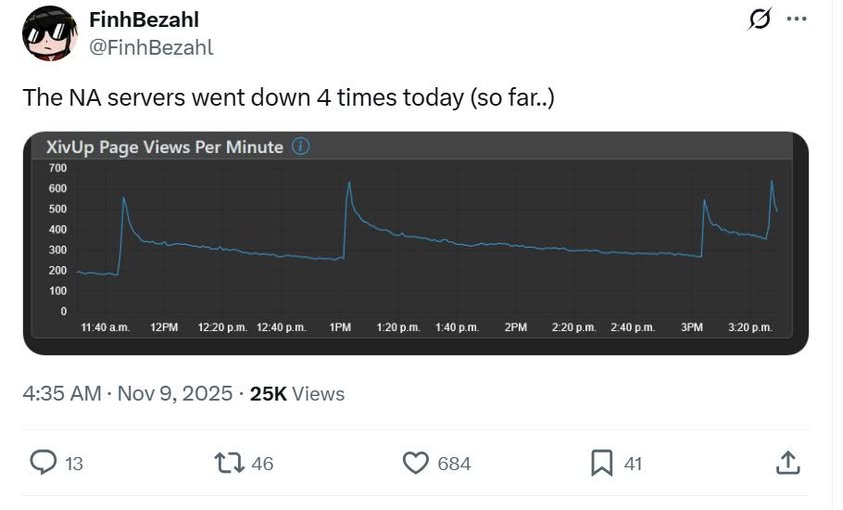Click the info icon beside chart title
Image resolution: width=843 pixels, height=510 pixels.
(300, 147)
